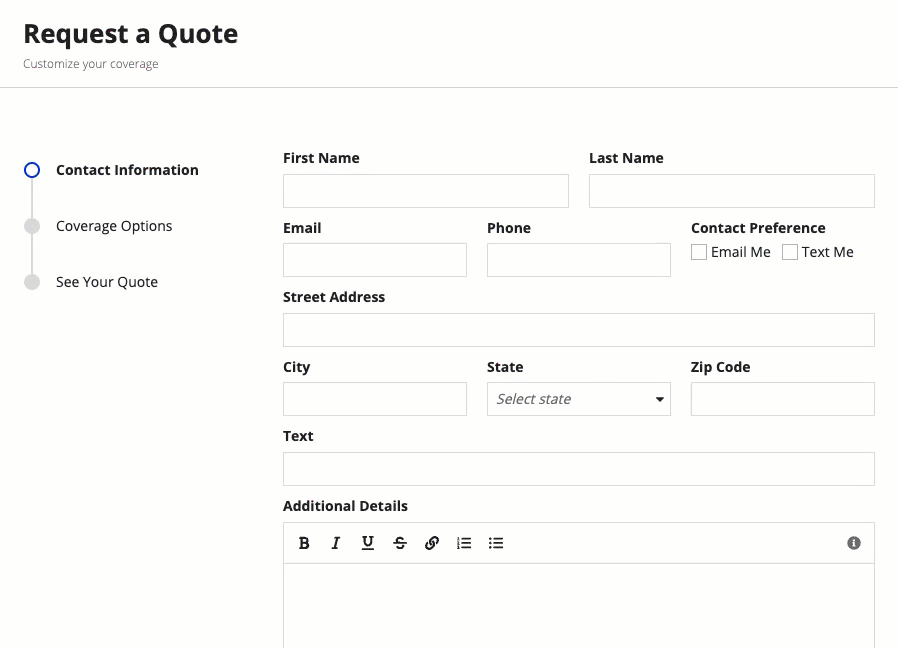Click the "Zip Code" label
This screenshot has width=898, height=648.
pos(720,367)
